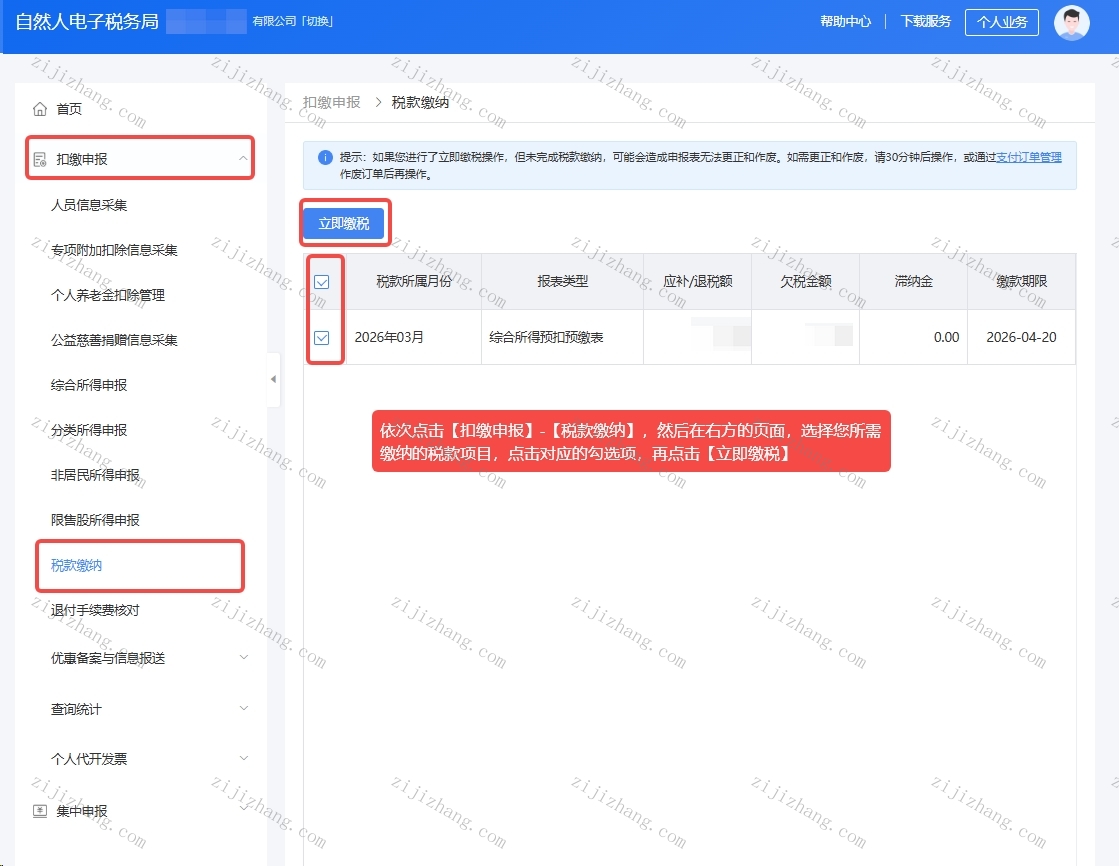1119x866 pixels.
Task: Click the 立即缴税 button
Action: point(344,223)
